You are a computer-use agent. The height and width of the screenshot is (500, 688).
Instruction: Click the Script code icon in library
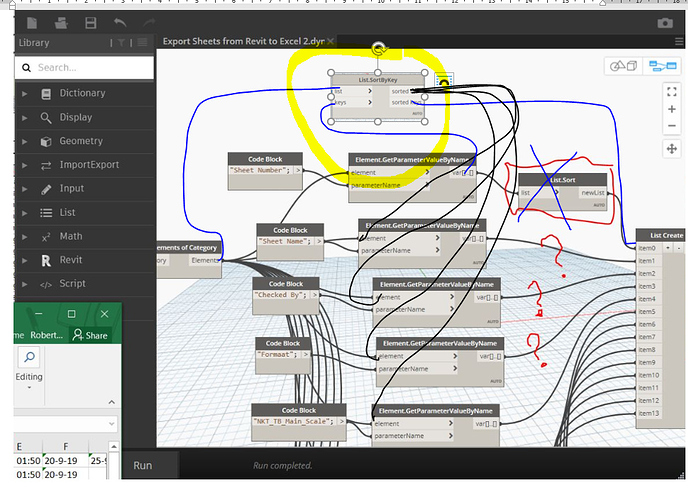pyautogui.click(x=46, y=285)
